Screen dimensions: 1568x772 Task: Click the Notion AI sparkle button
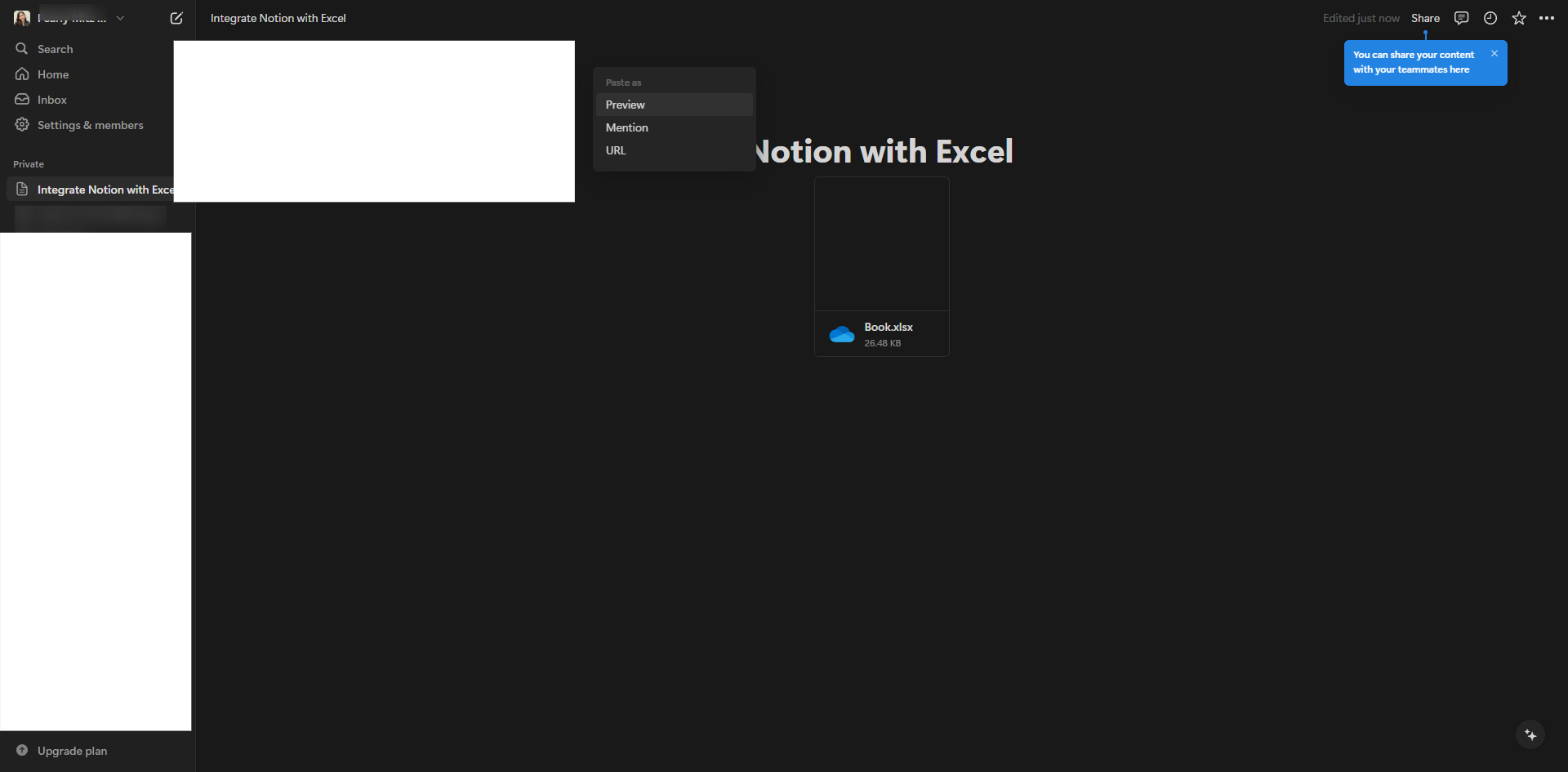[x=1530, y=735]
